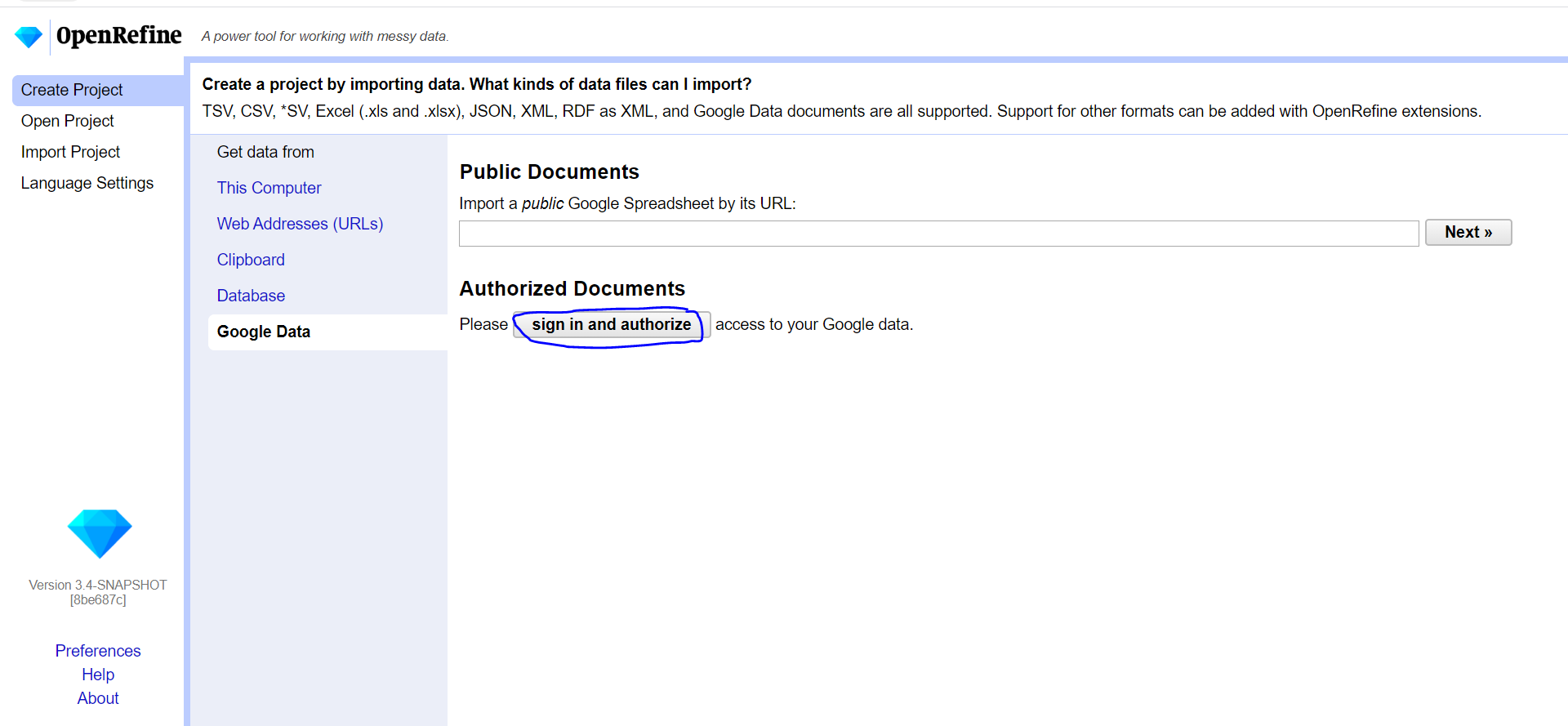Select the Google Data source tab
The width and height of the screenshot is (1568, 726).
click(x=327, y=332)
